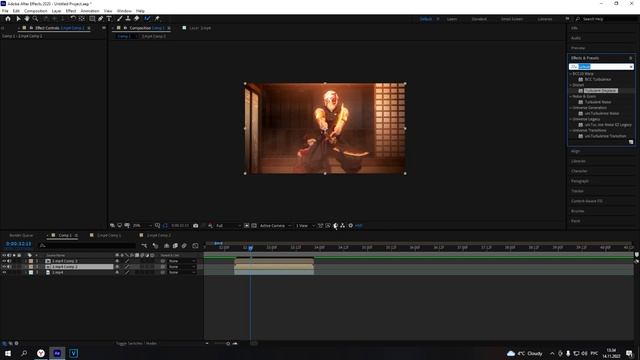Open the File menu

point(5,11)
